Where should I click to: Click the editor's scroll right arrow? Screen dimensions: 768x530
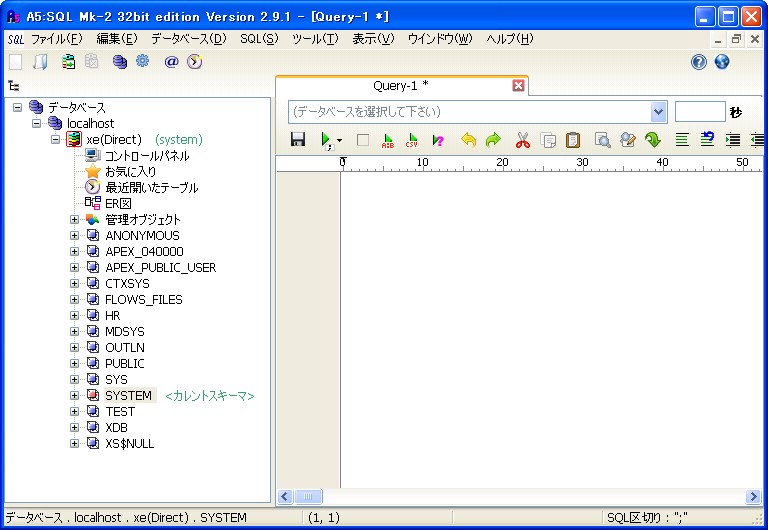753,497
